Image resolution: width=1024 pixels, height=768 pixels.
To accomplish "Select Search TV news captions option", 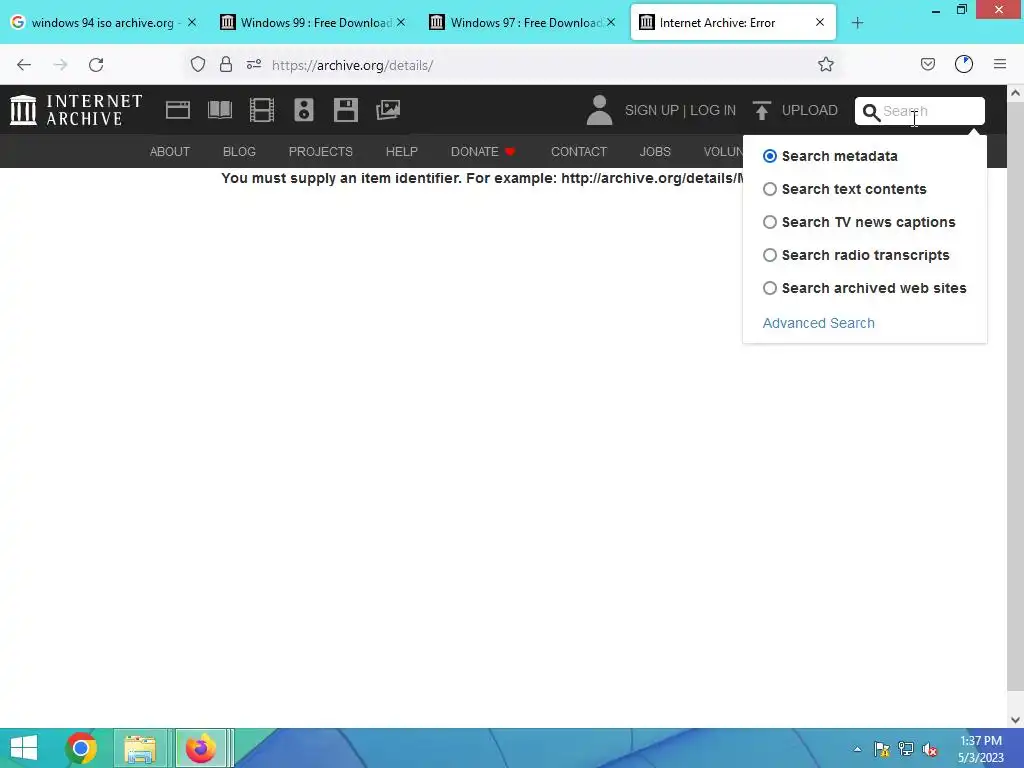I will [x=770, y=222].
